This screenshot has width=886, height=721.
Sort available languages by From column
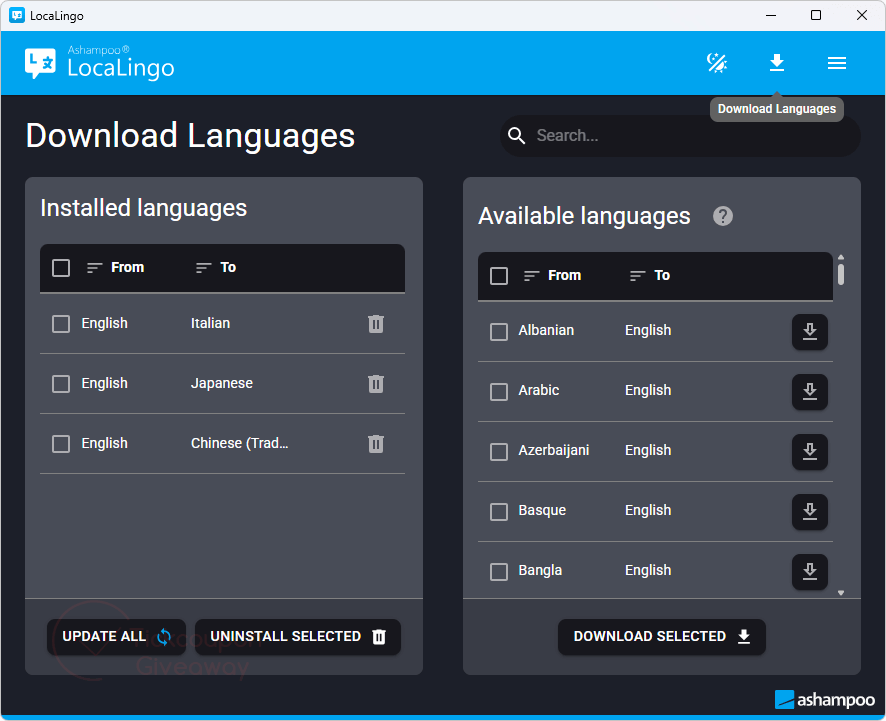tap(552, 275)
